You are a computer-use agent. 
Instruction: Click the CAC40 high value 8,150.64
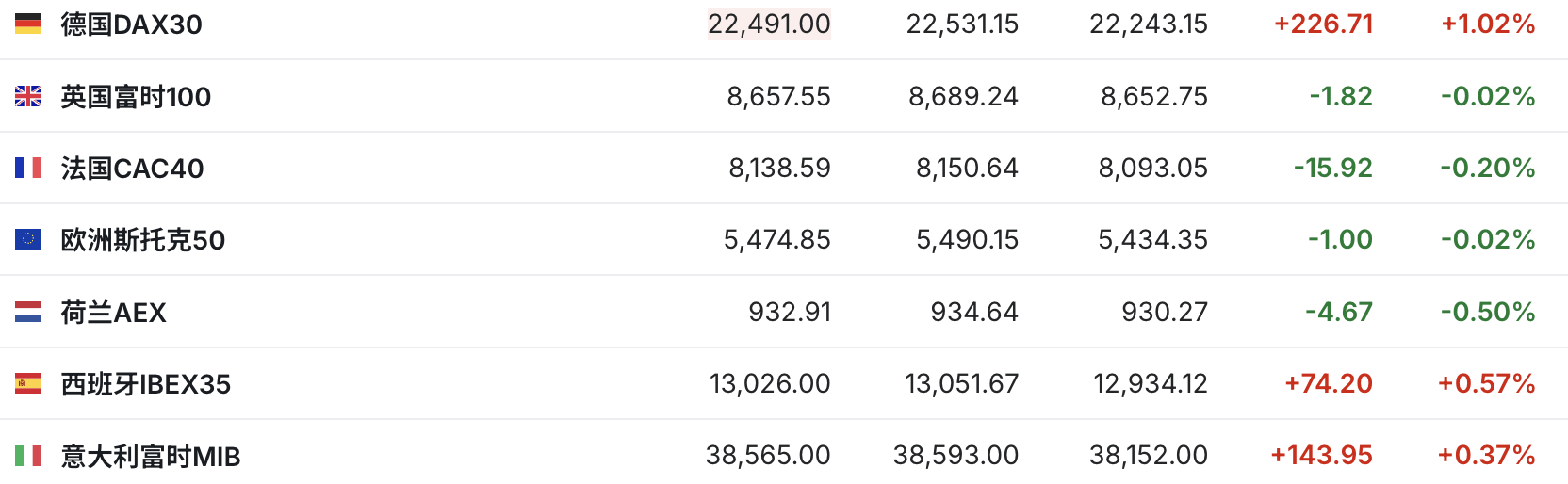[x=967, y=168]
